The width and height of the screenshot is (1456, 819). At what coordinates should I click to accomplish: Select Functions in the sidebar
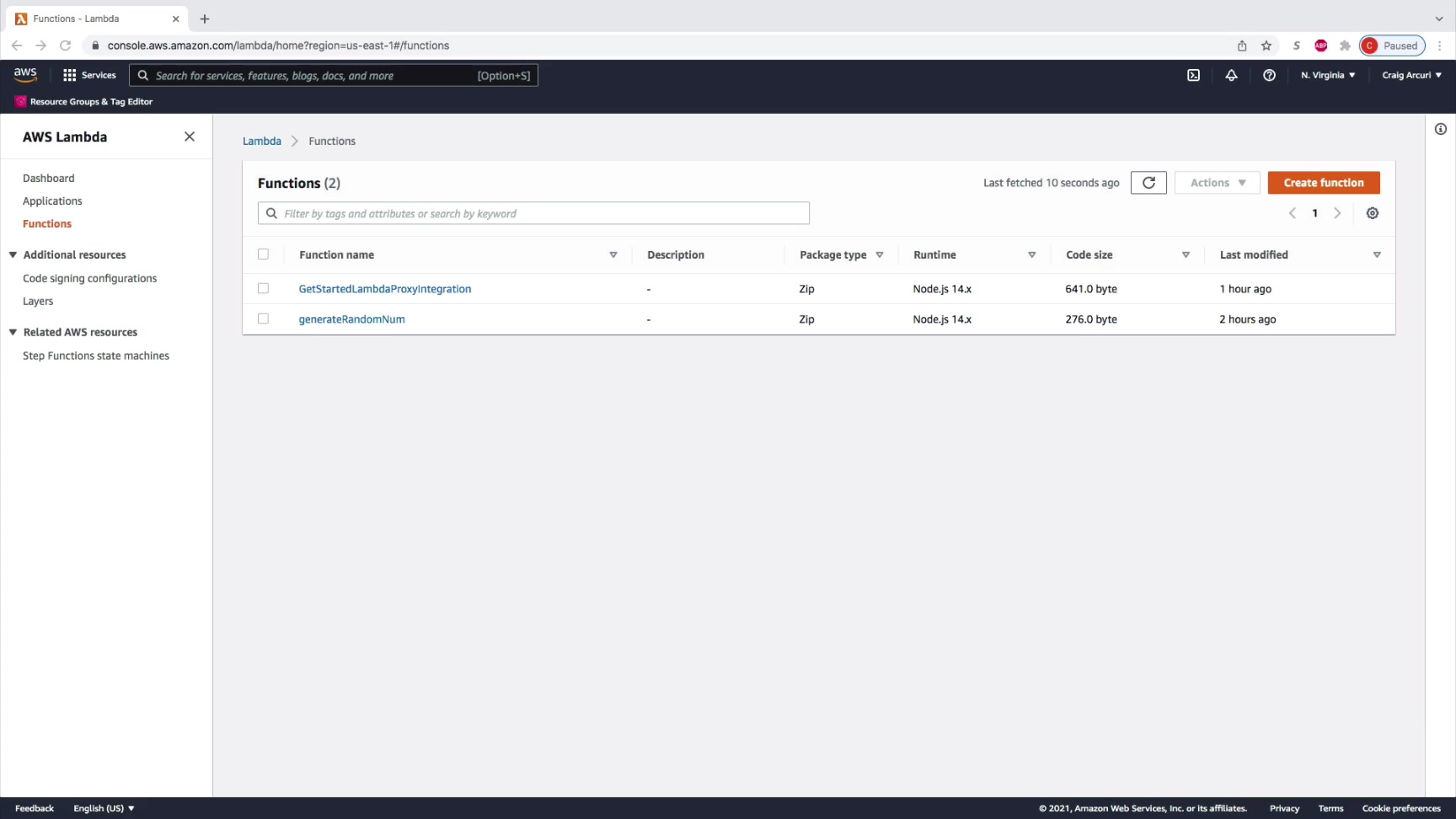pos(47,223)
